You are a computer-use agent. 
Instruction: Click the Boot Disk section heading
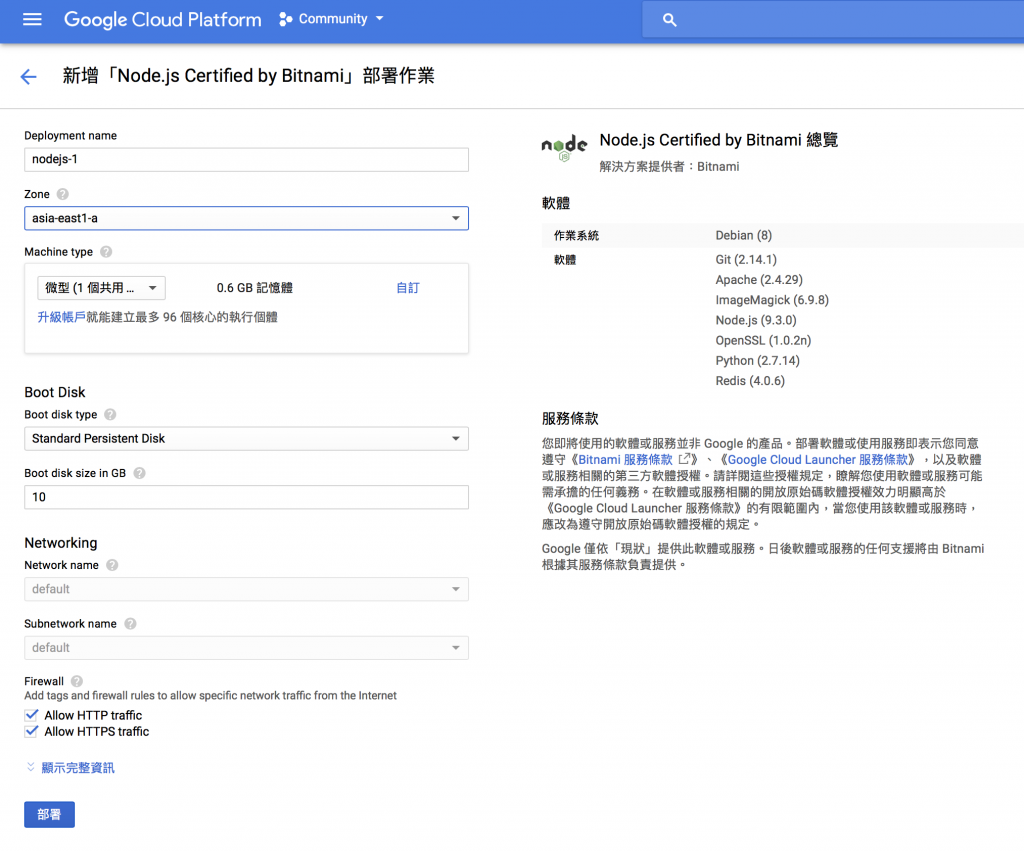55,392
